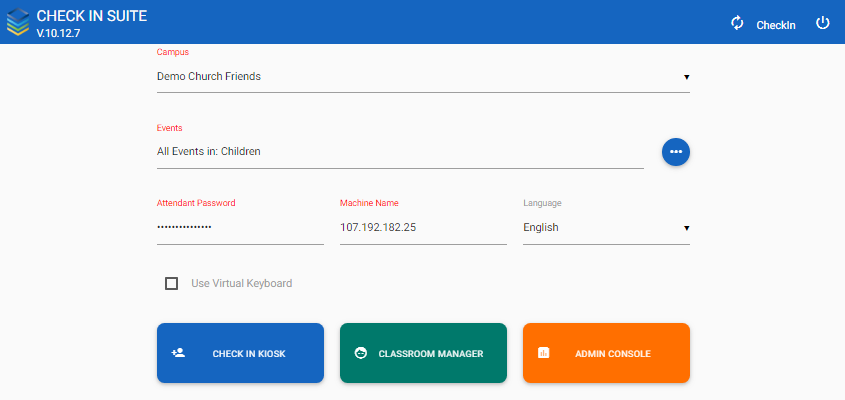Click the All Events in: Children field
This screenshot has height=400, width=845.
point(400,152)
